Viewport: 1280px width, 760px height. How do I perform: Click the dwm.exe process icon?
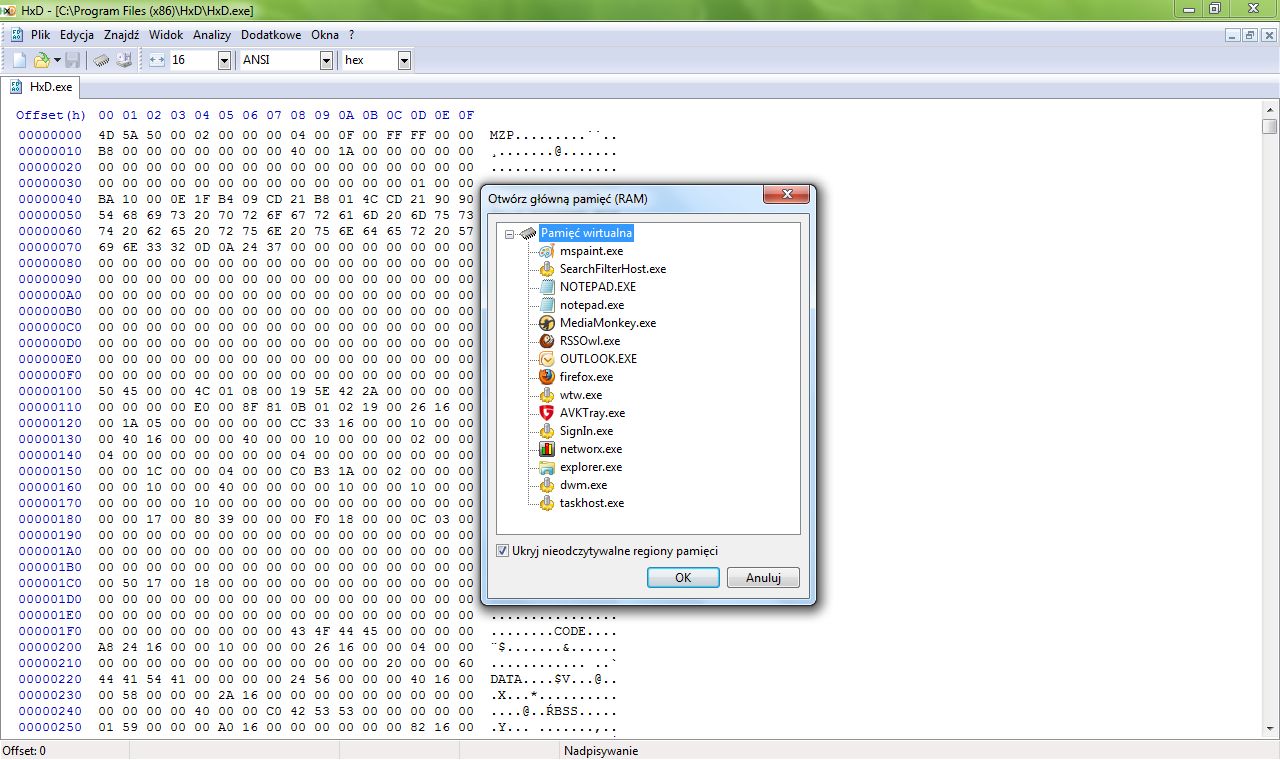546,485
